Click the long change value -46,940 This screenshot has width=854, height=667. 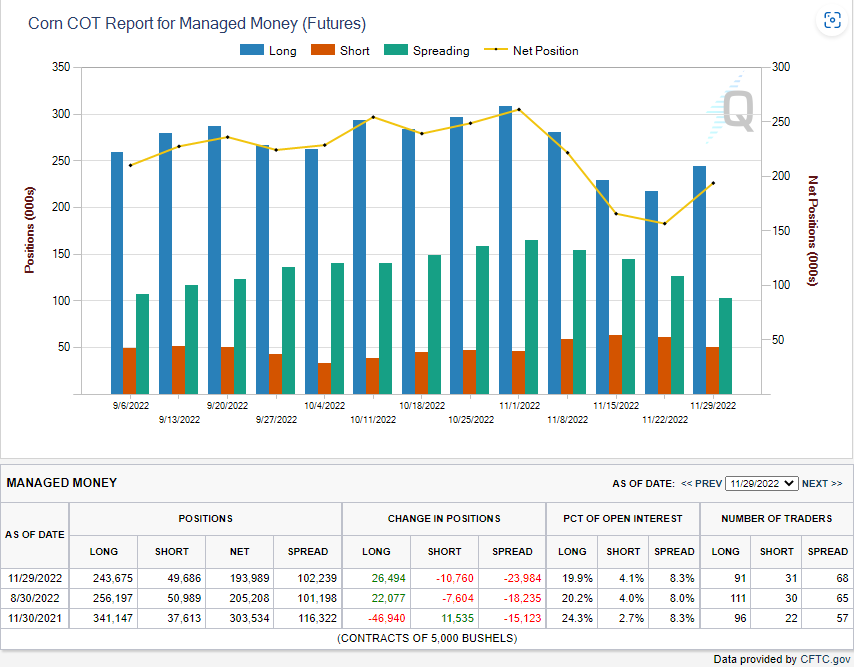click(x=387, y=619)
